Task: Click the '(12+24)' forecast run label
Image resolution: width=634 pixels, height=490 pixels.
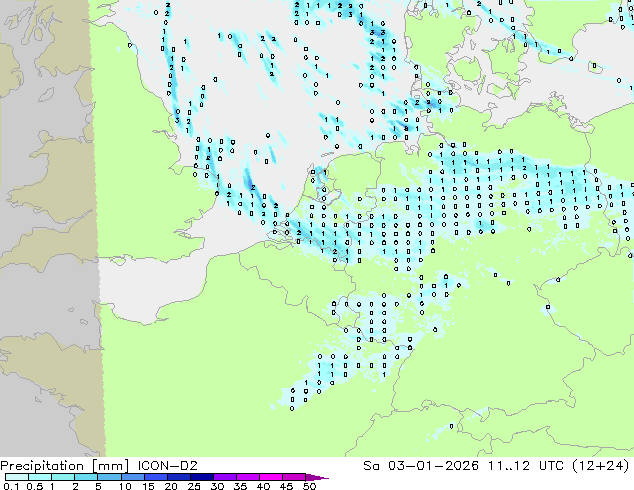Action: tap(601, 466)
